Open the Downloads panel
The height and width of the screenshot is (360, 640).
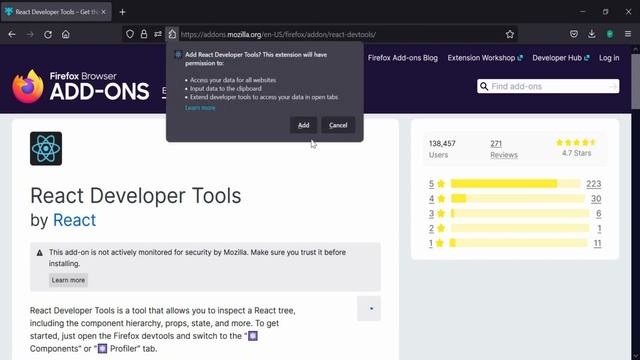click(x=592, y=34)
